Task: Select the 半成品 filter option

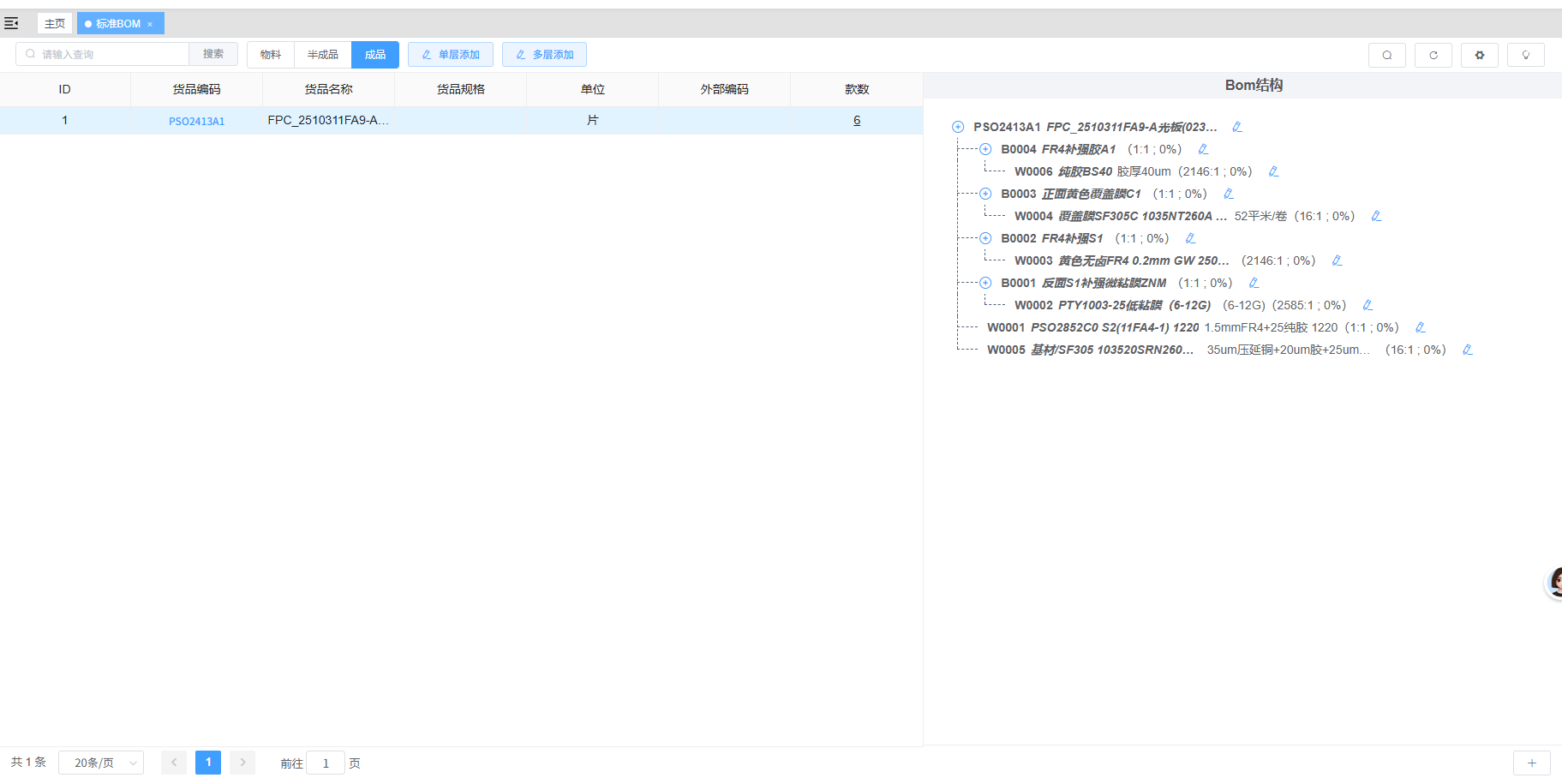Action: pyautogui.click(x=322, y=55)
